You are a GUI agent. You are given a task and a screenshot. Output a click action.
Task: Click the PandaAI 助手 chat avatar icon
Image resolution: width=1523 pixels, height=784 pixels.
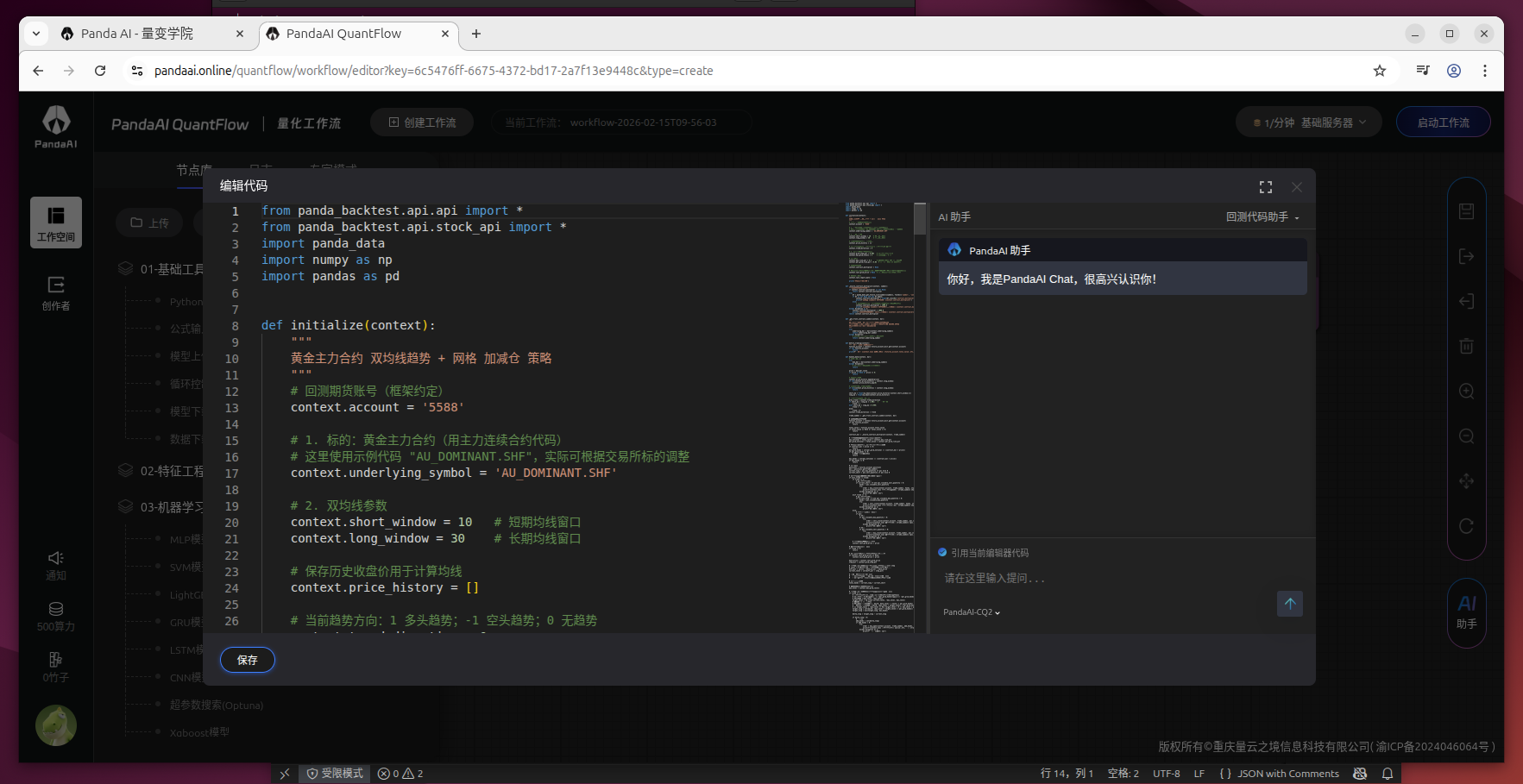(954, 250)
